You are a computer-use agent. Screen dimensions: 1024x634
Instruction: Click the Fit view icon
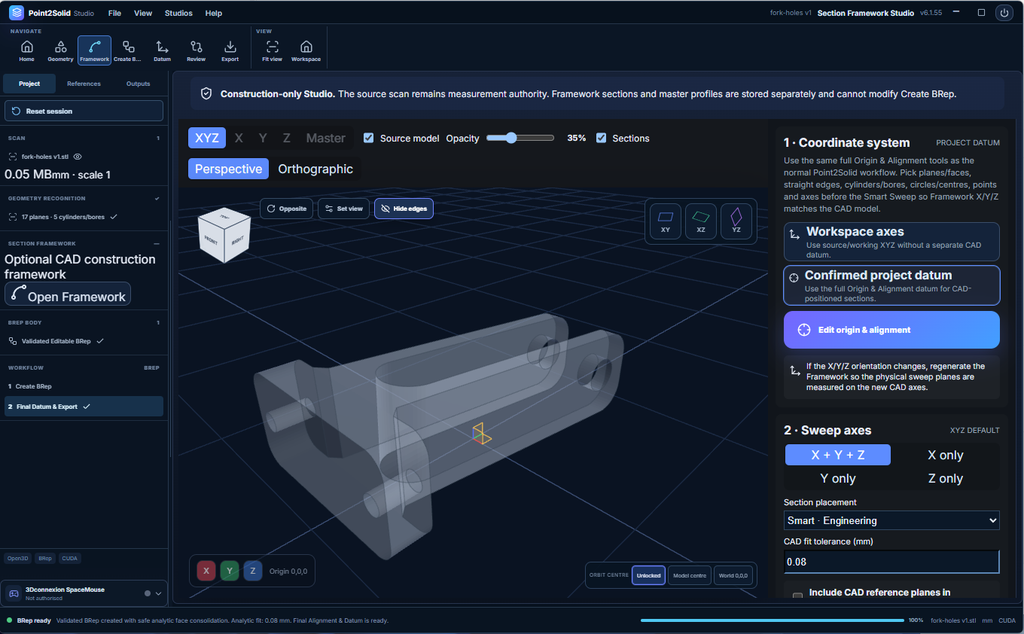pyautogui.click(x=272, y=50)
